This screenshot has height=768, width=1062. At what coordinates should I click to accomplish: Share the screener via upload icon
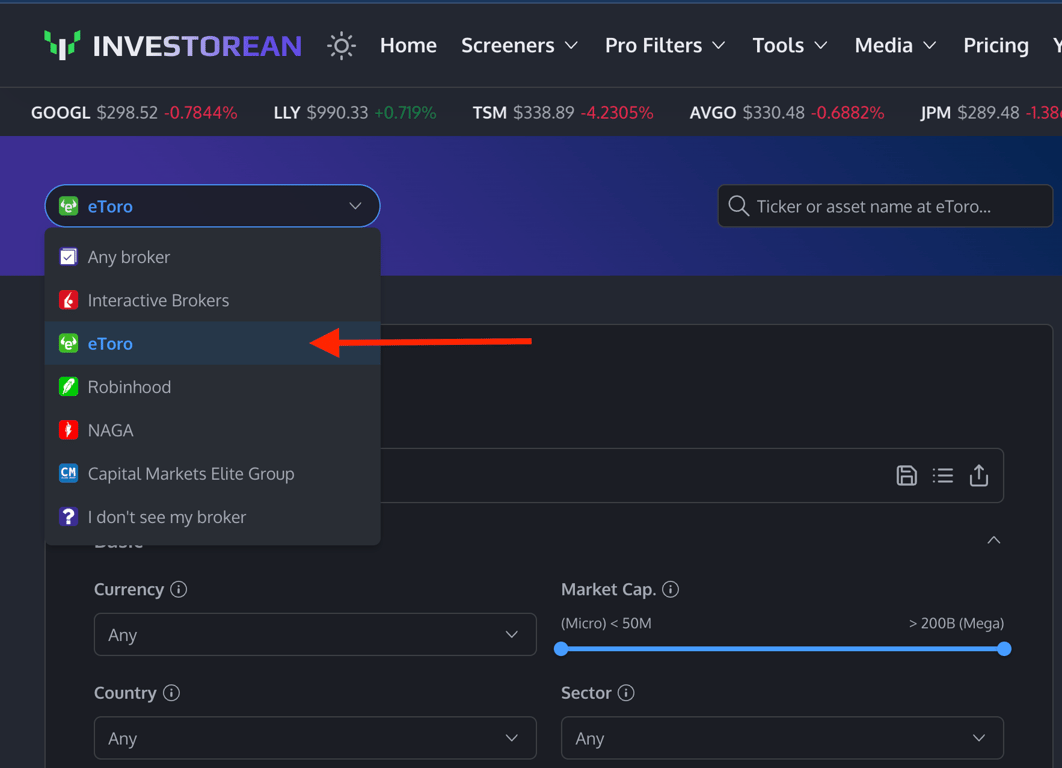[979, 475]
